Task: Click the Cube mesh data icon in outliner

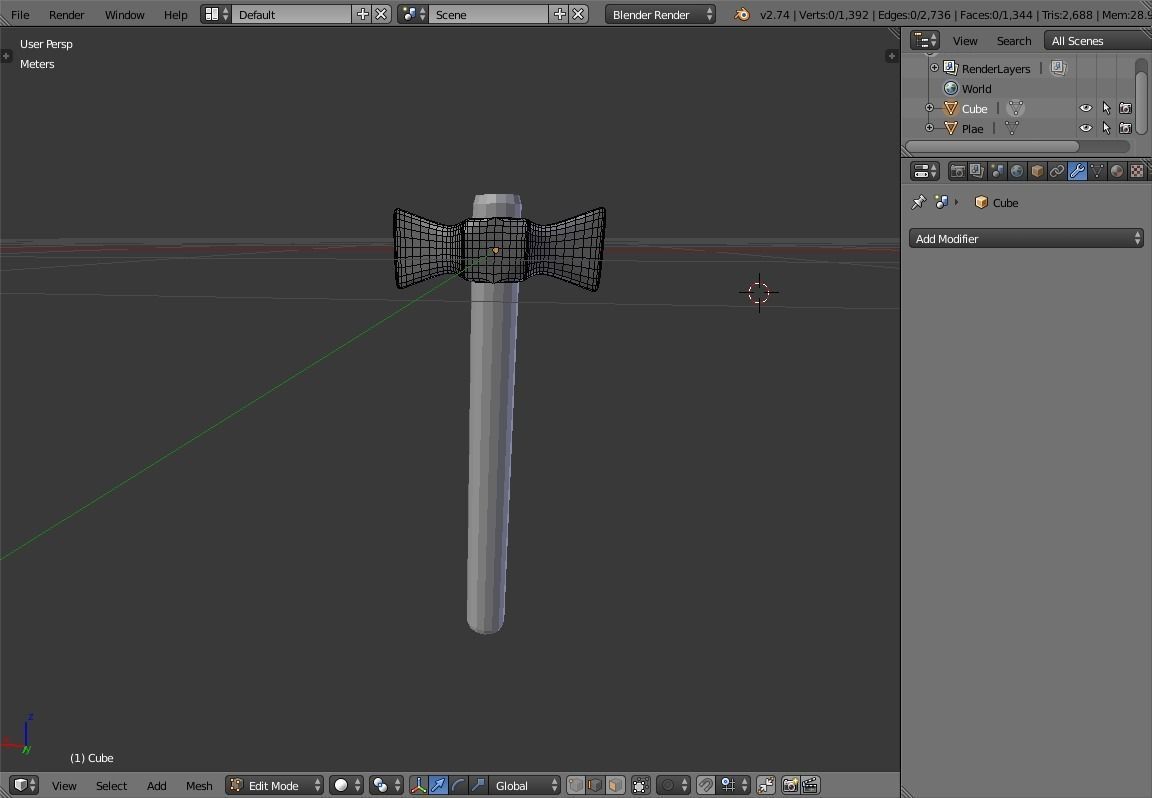Action: [1015, 108]
